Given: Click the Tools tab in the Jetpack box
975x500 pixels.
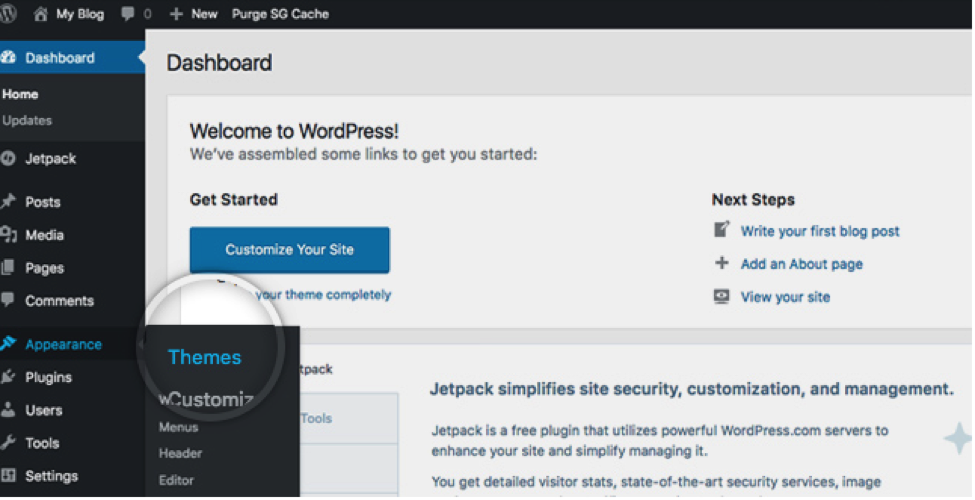Looking at the screenshot, I should [x=317, y=419].
